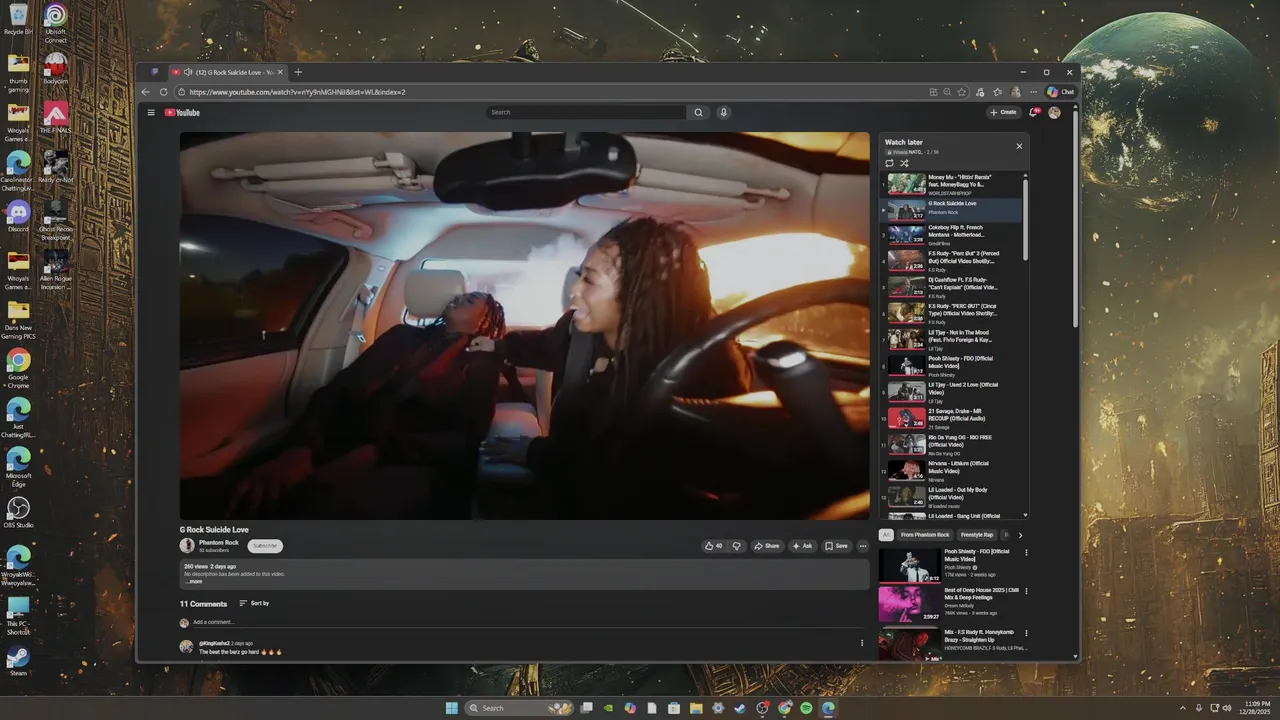Toggle shuffle for the Watch later playlist
1280x720 pixels.
coord(904,163)
